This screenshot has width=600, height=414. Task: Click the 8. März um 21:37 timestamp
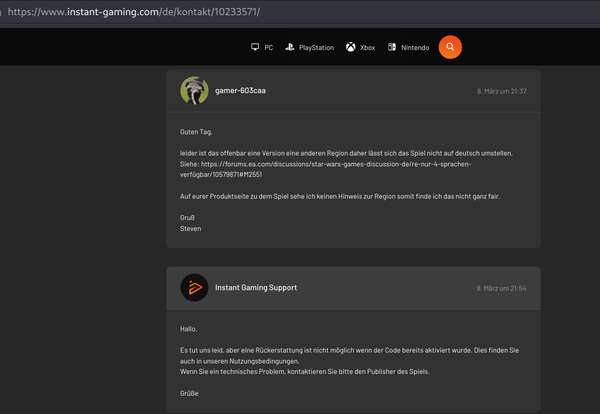502,91
